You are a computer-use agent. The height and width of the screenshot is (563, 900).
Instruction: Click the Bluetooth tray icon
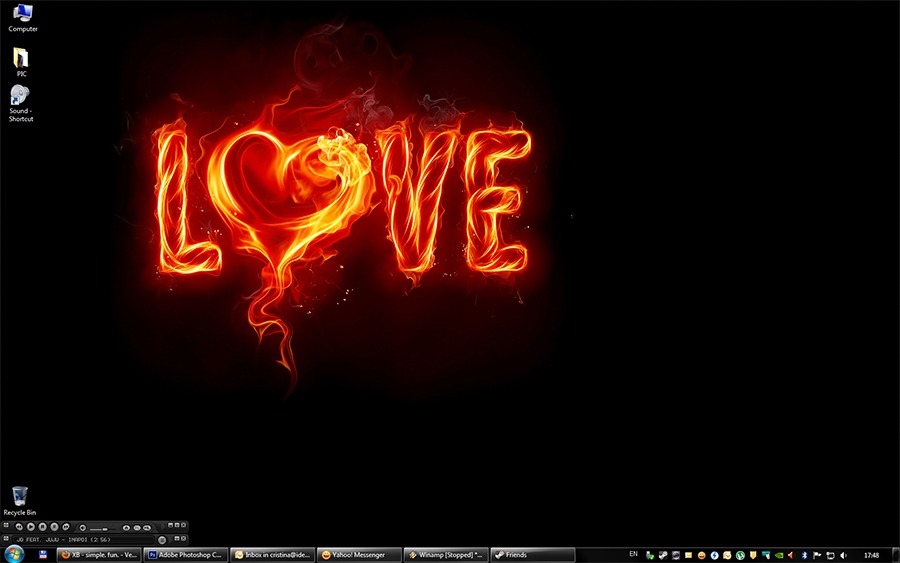[x=804, y=556]
